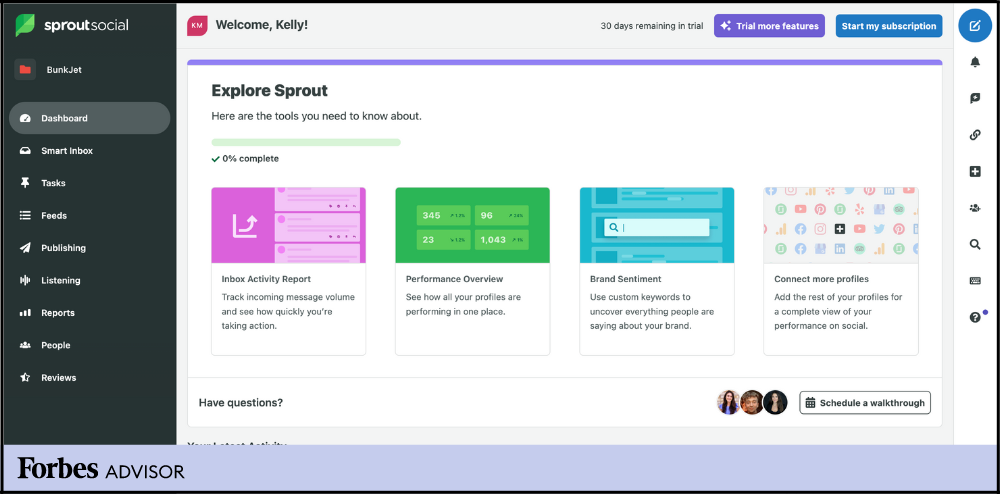Click the Trial more features button
This screenshot has height=494, width=1000.
[768, 26]
